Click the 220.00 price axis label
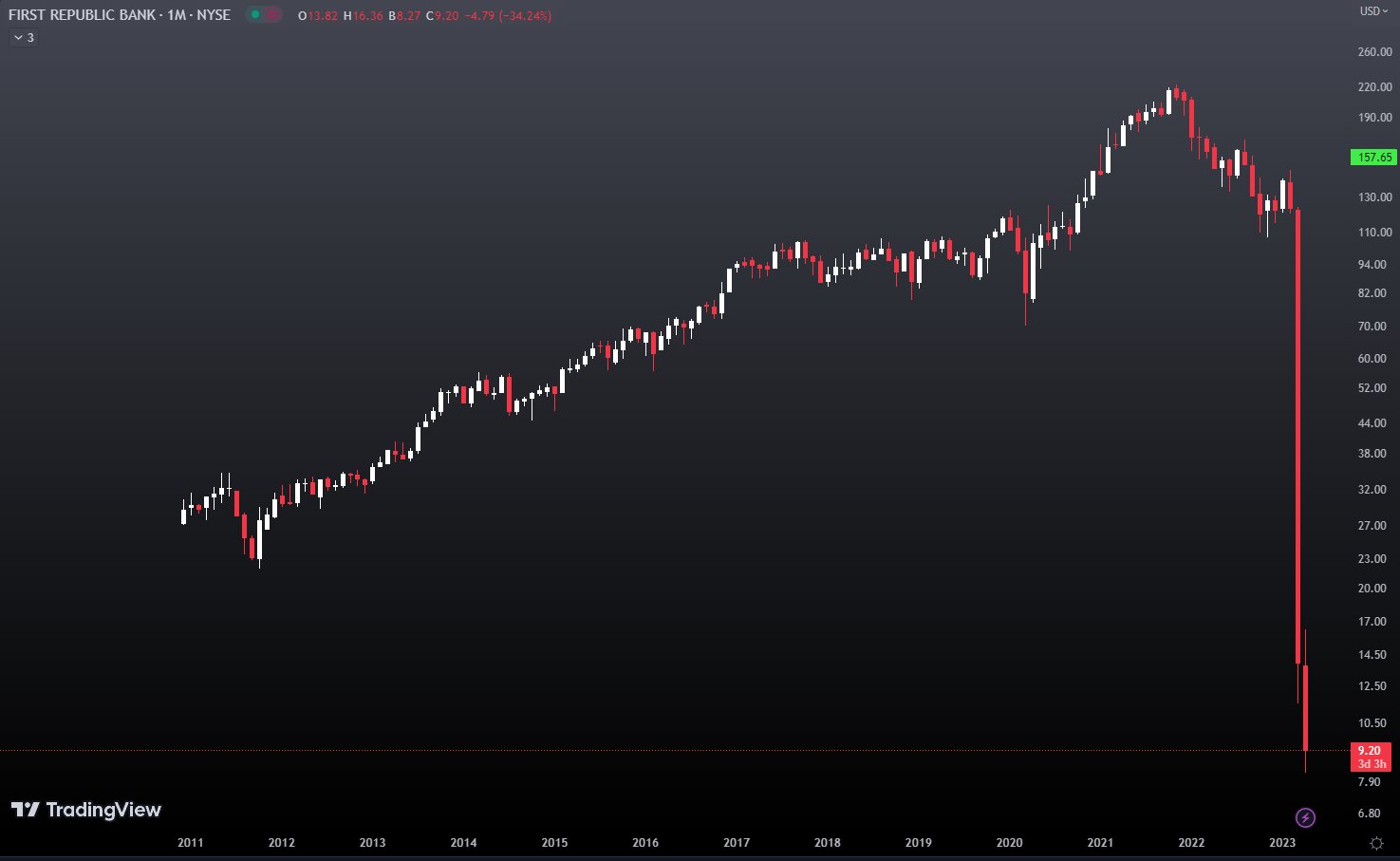1400x861 pixels. tap(1374, 87)
